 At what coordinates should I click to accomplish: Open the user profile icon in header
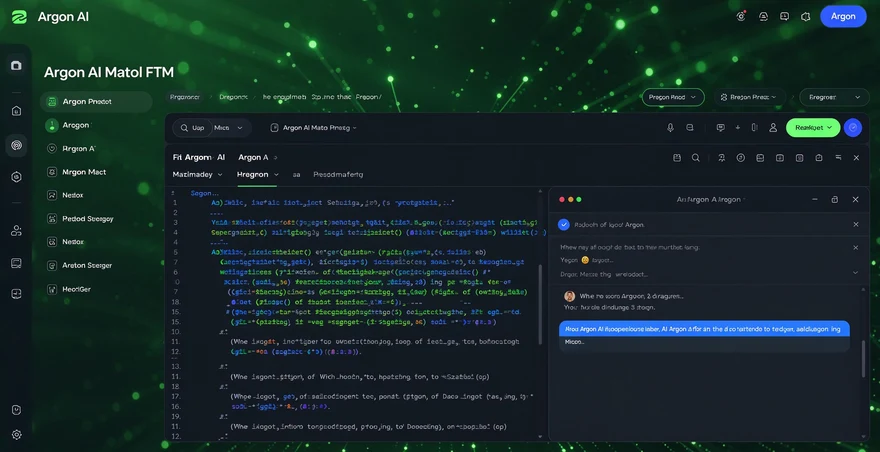(763, 16)
